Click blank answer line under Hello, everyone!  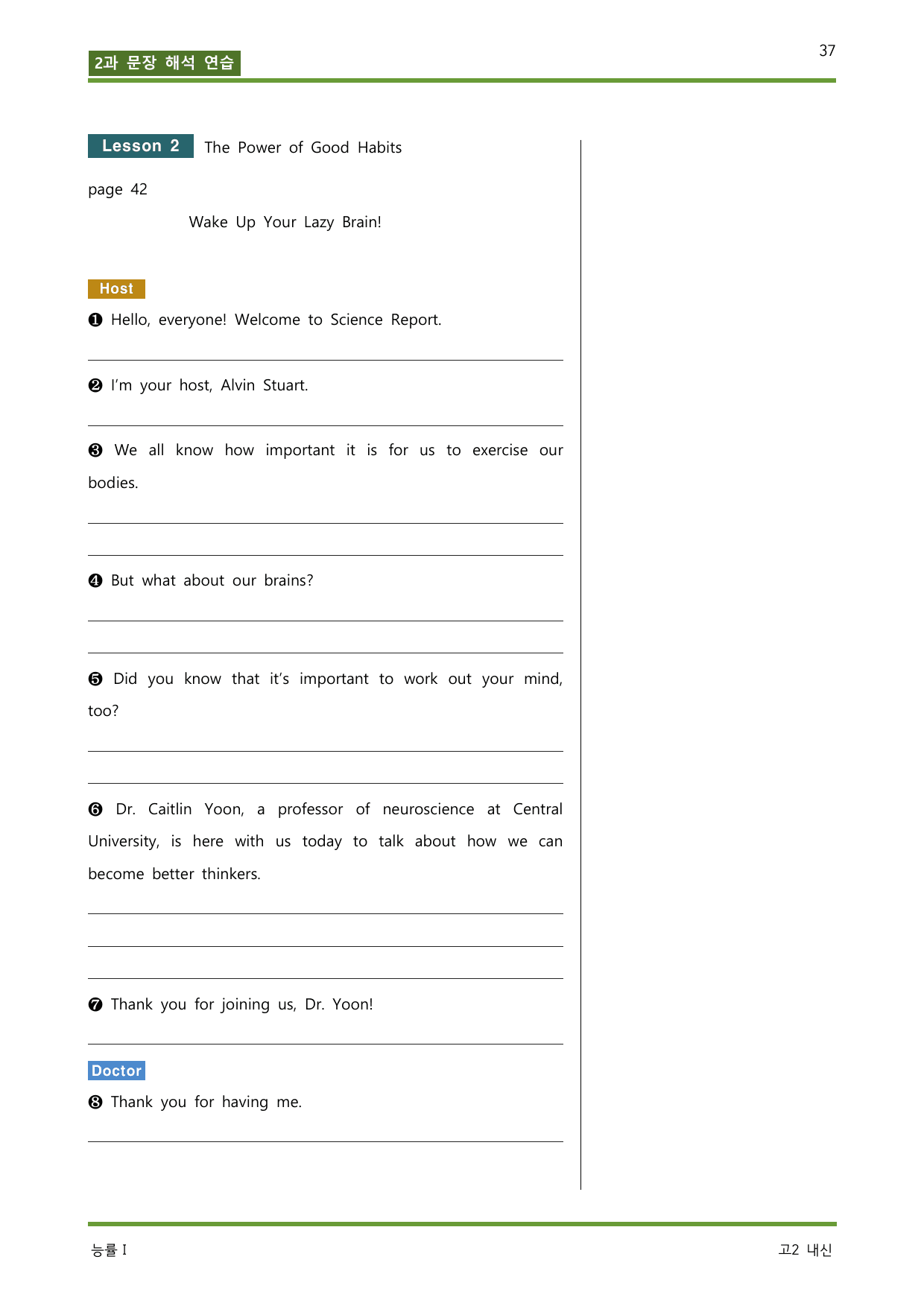coord(326,360)
